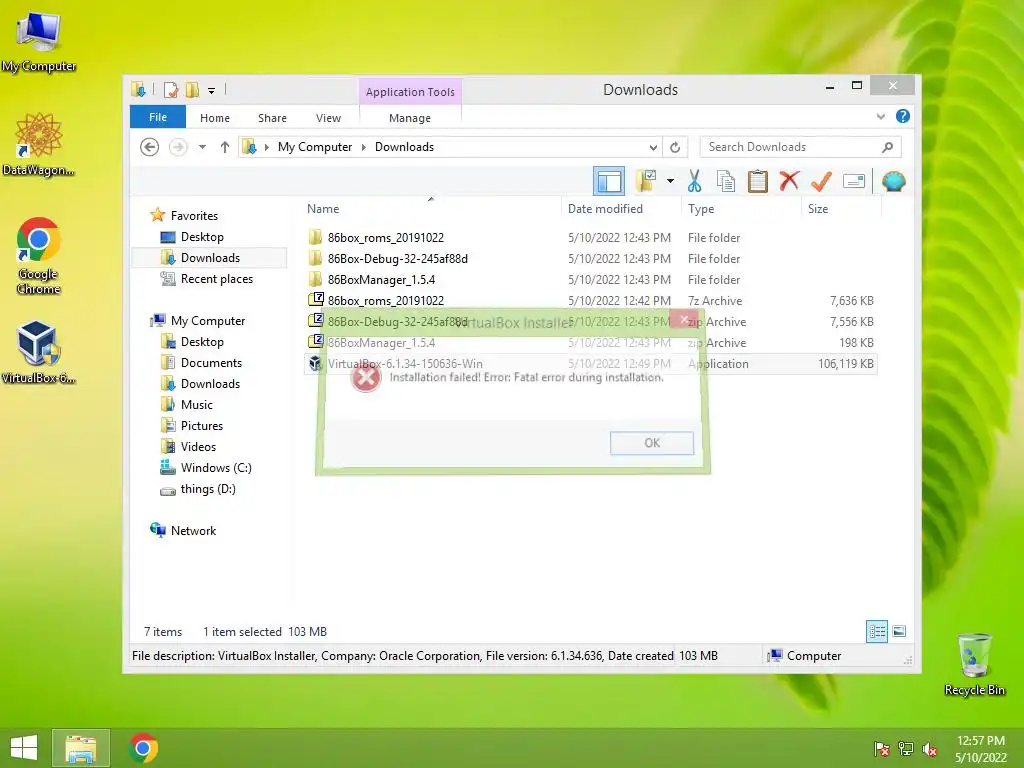
Task: Close the VirtualBox Installer error dialog
Action: click(x=684, y=320)
